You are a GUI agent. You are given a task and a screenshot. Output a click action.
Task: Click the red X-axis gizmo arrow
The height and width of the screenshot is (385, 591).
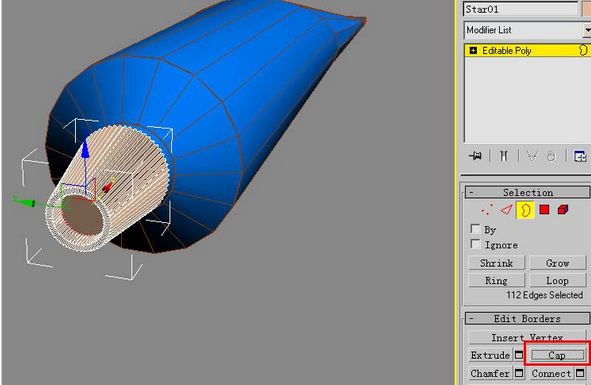[x=108, y=186]
